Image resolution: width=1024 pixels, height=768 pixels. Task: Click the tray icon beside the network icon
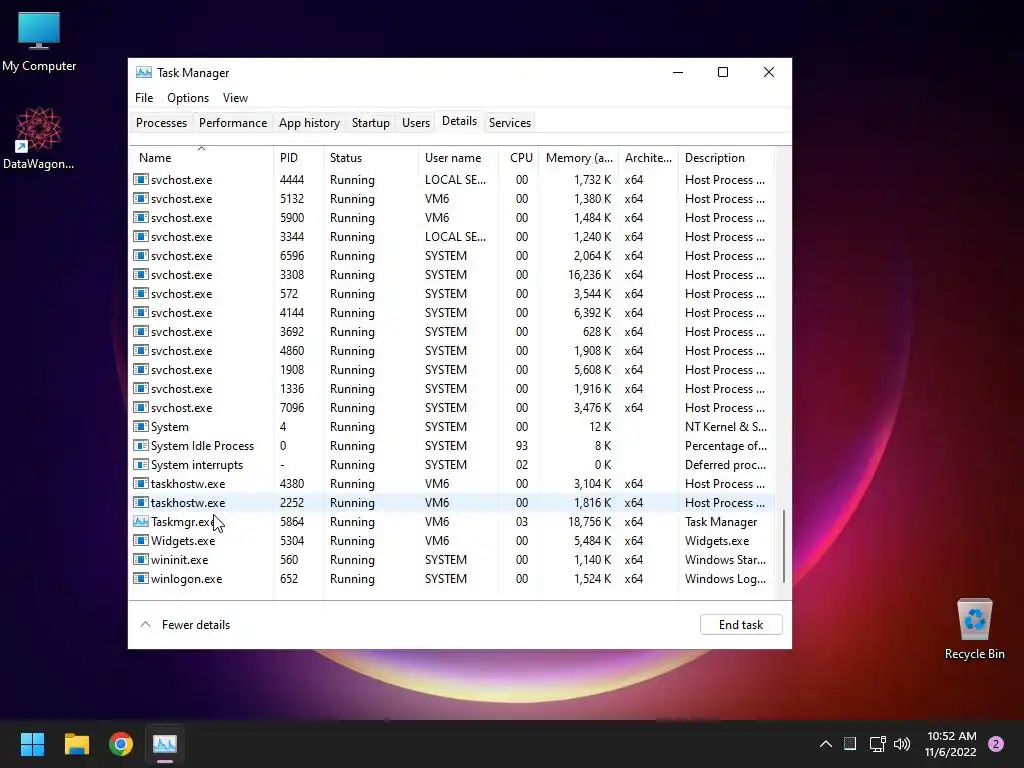click(x=850, y=743)
